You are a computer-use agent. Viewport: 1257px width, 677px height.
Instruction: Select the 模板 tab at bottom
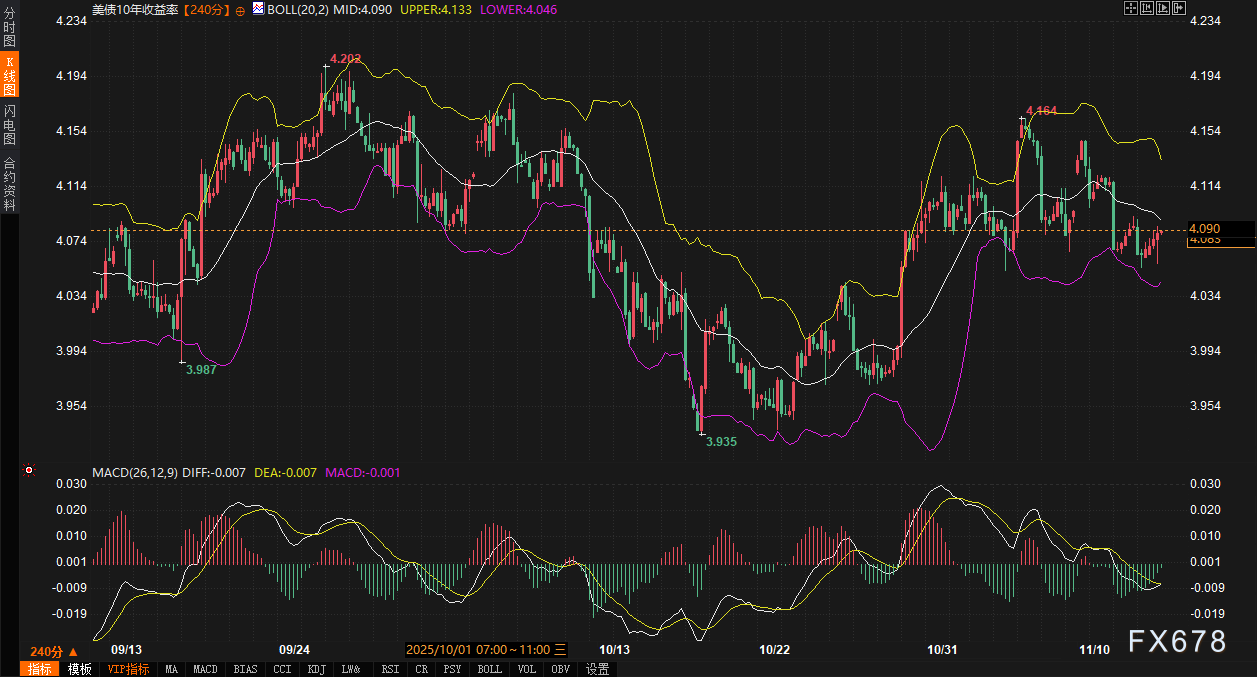(80, 669)
